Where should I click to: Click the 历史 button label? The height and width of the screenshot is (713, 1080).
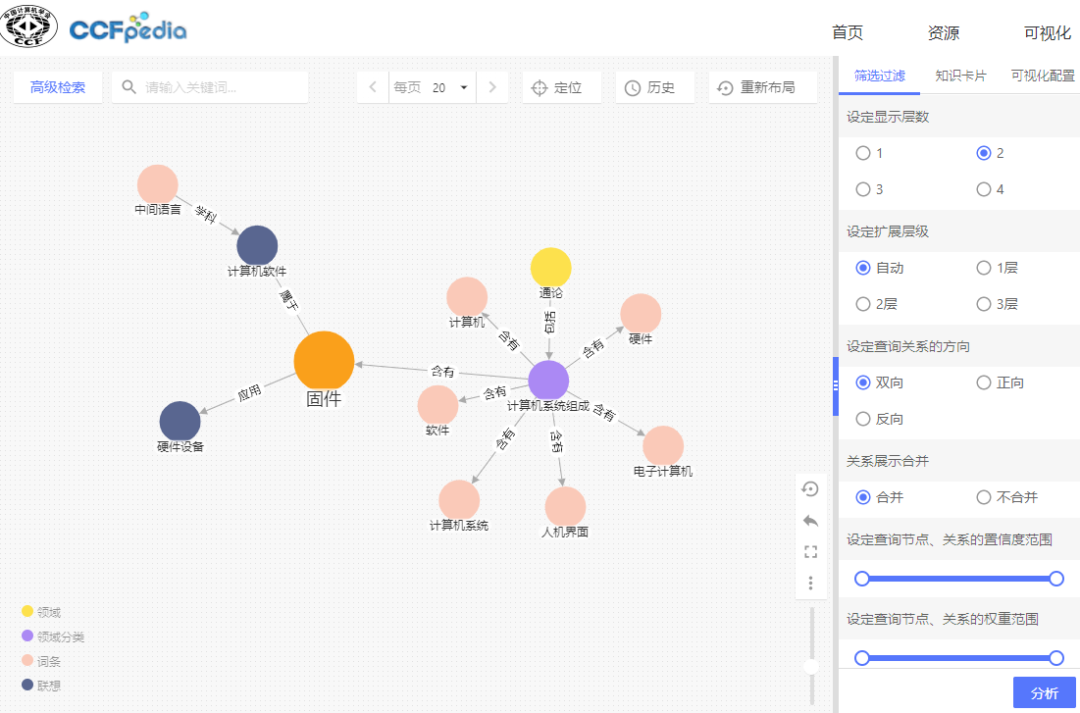[661, 87]
